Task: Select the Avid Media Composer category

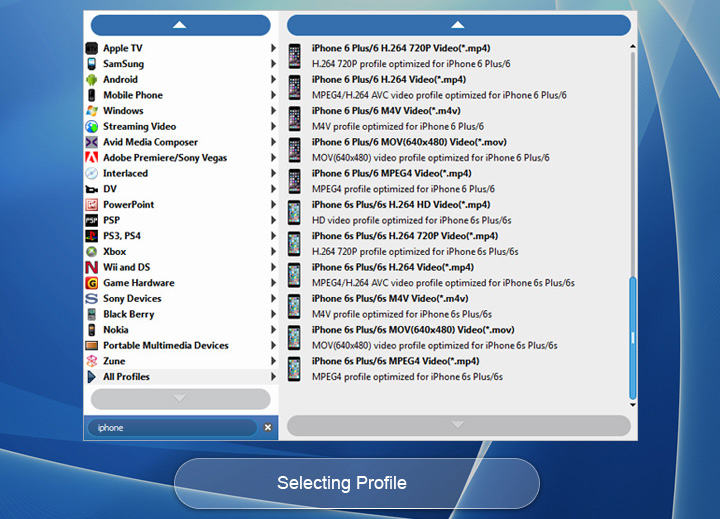Action: (x=181, y=142)
